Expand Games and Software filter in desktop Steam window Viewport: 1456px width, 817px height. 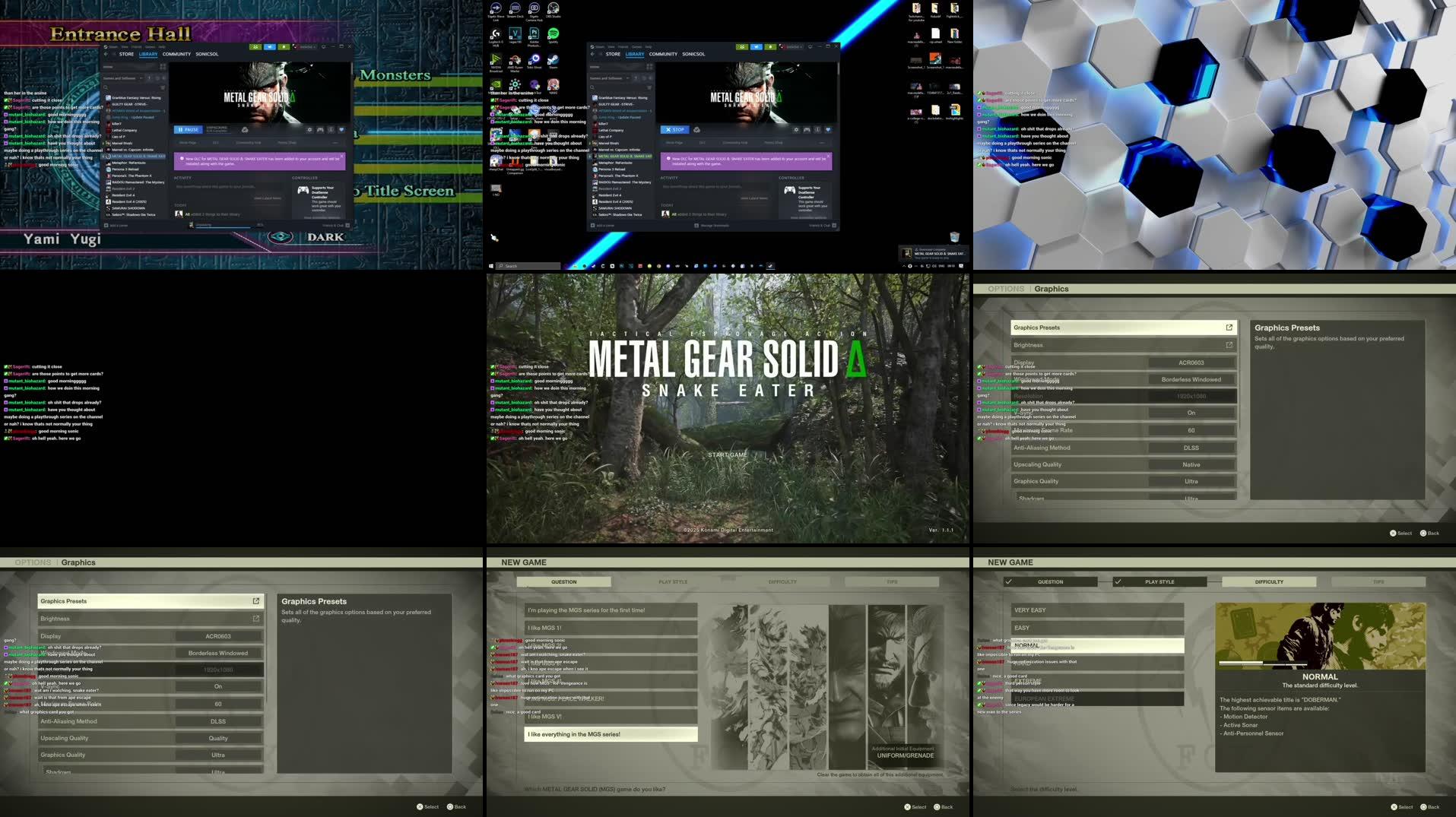(x=610, y=78)
